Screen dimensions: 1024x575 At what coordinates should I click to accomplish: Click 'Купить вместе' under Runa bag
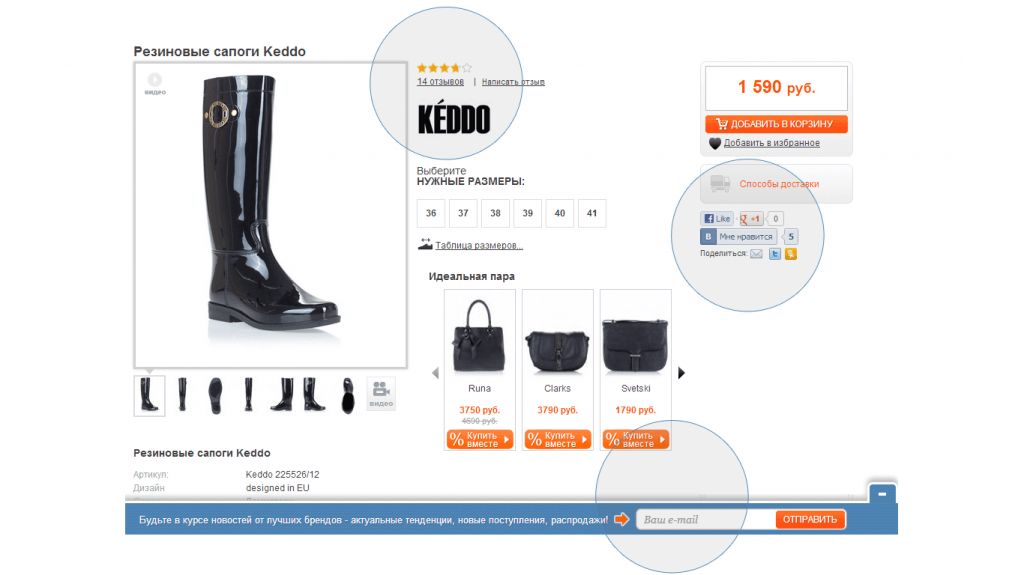(x=480, y=439)
